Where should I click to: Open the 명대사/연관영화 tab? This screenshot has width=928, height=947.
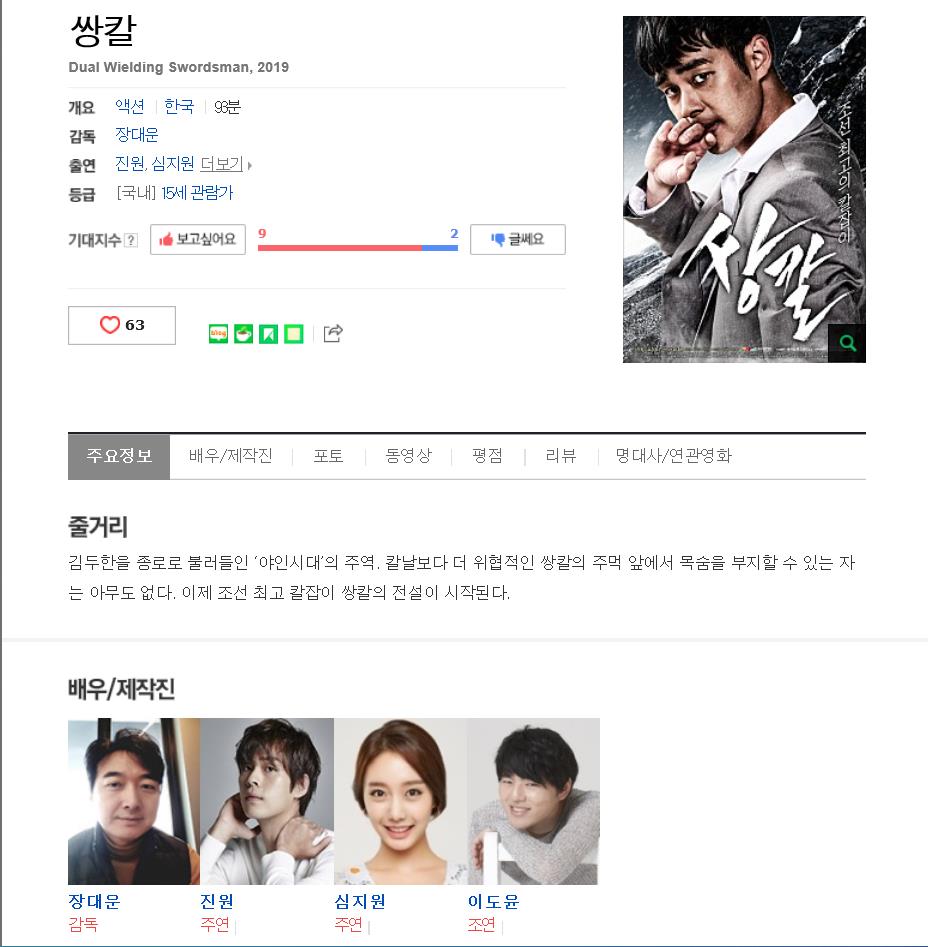click(x=673, y=455)
